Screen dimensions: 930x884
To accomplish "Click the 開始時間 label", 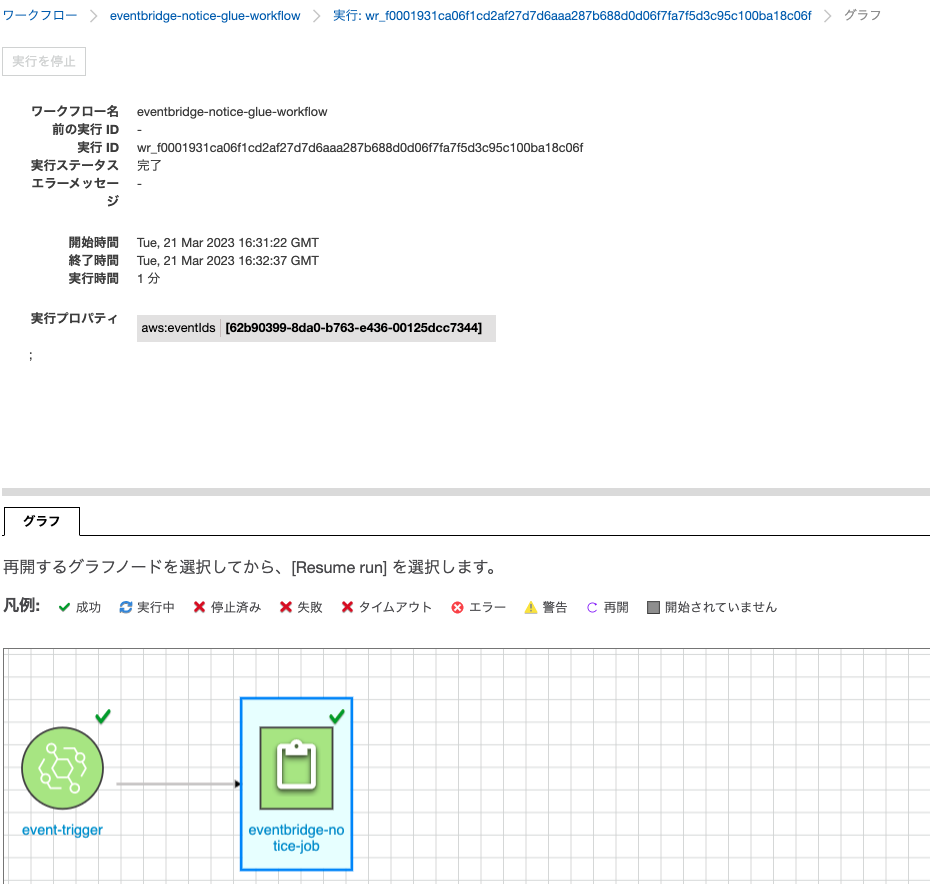I will [94, 243].
